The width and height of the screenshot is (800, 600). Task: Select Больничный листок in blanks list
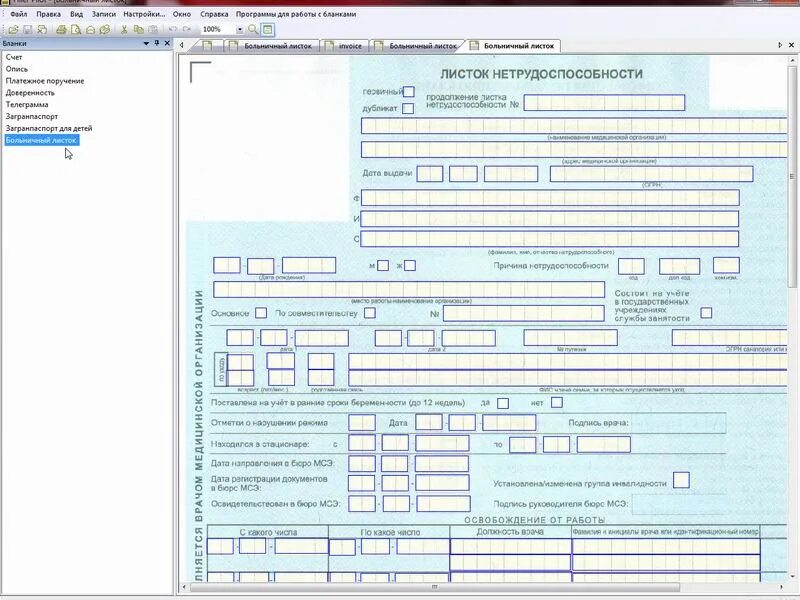pyautogui.click(x=41, y=140)
